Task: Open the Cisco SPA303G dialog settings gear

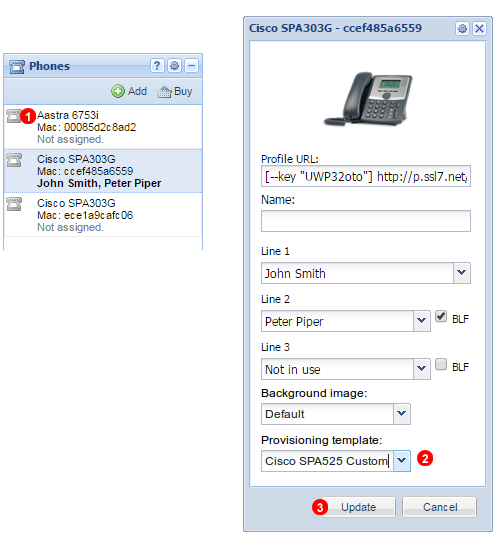Action: tap(462, 28)
